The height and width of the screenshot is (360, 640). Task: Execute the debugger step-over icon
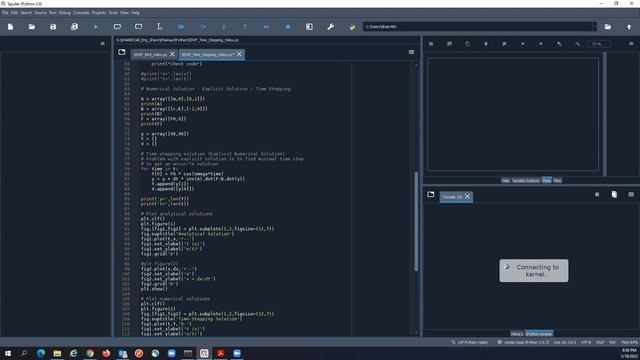click(202, 27)
